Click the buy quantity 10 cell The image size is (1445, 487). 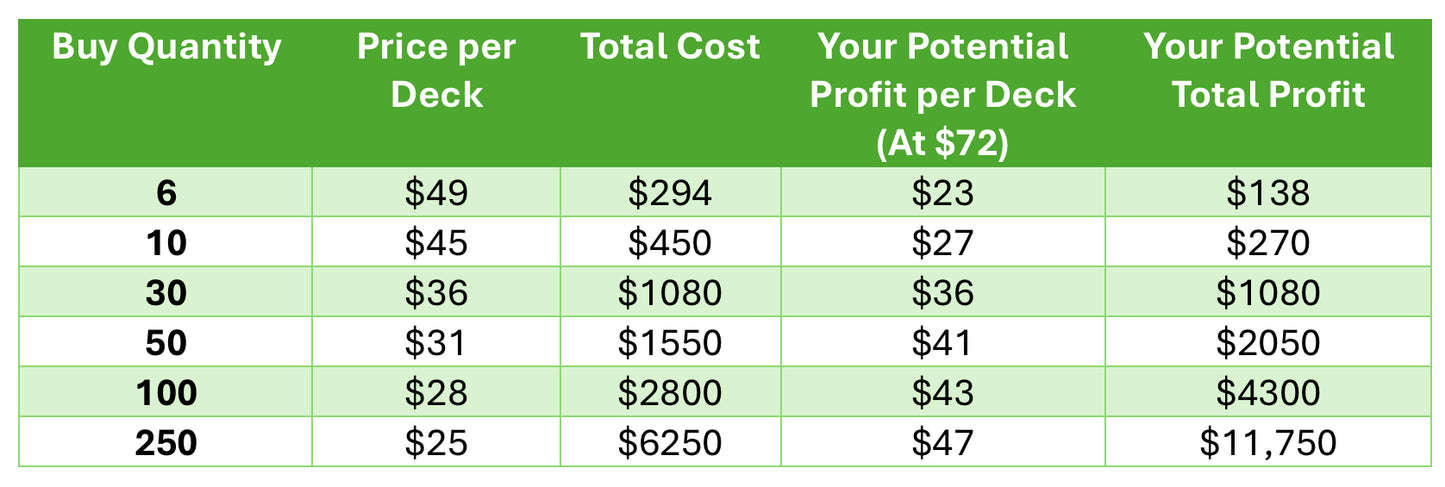[x=166, y=242]
